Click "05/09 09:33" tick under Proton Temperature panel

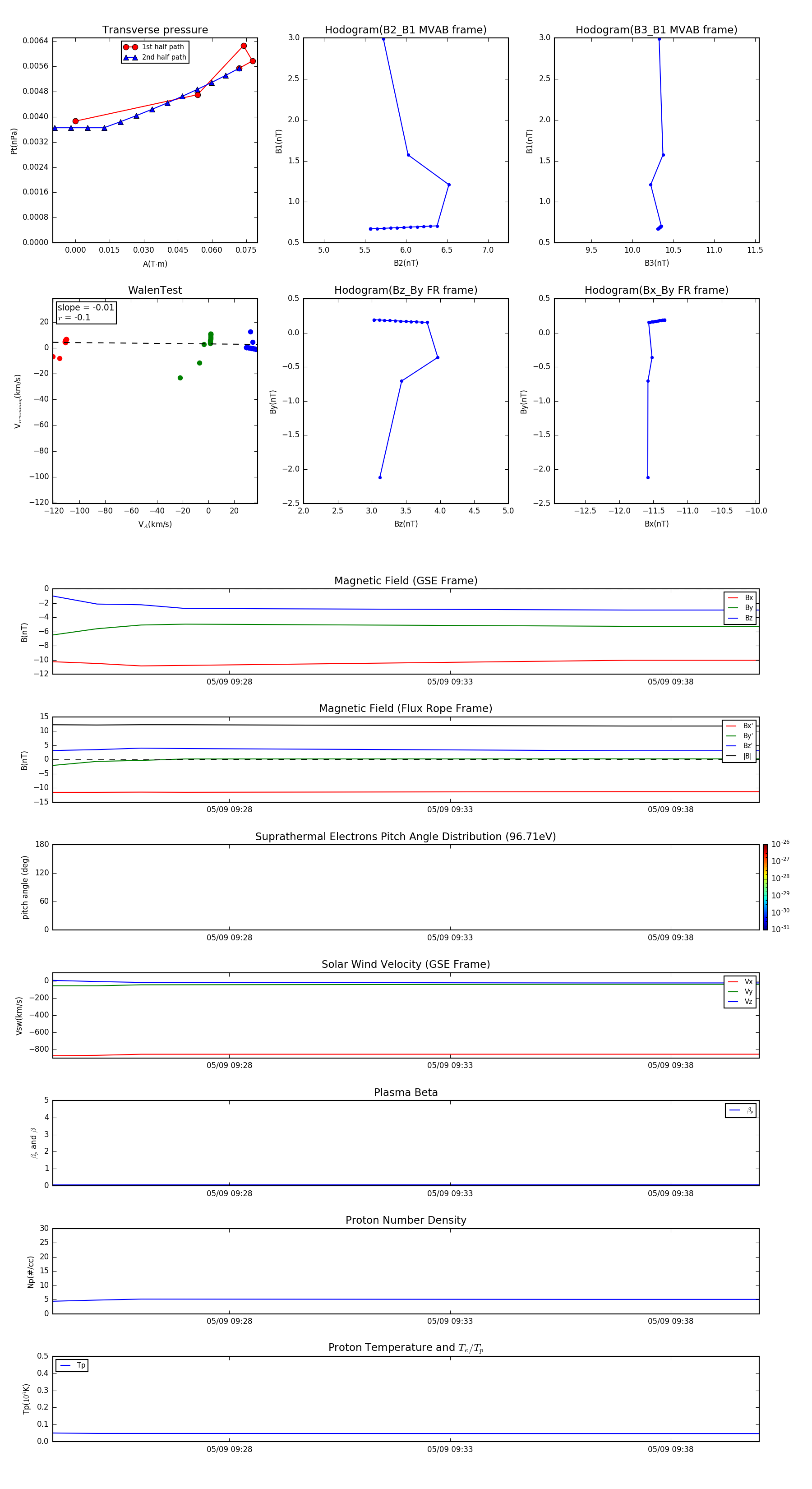[450, 1449]
